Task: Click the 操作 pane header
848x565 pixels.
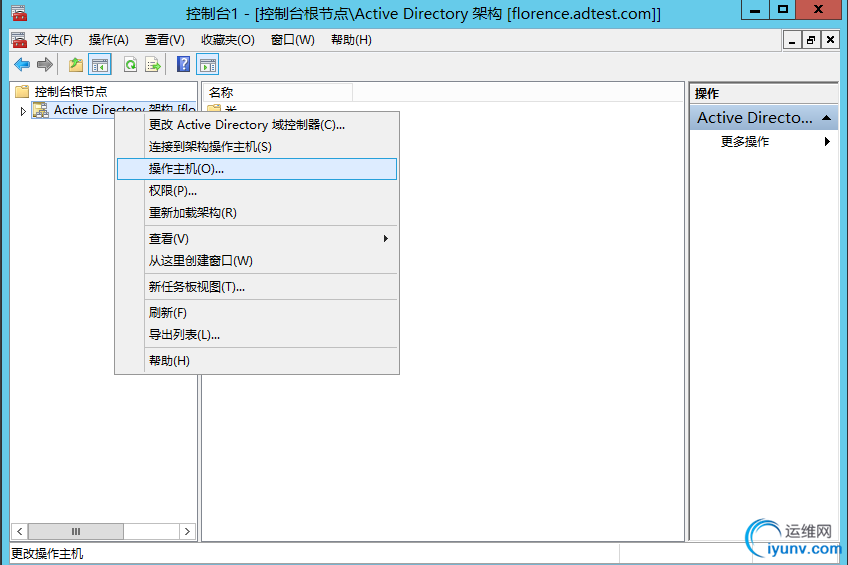Action: pos(764,94)
